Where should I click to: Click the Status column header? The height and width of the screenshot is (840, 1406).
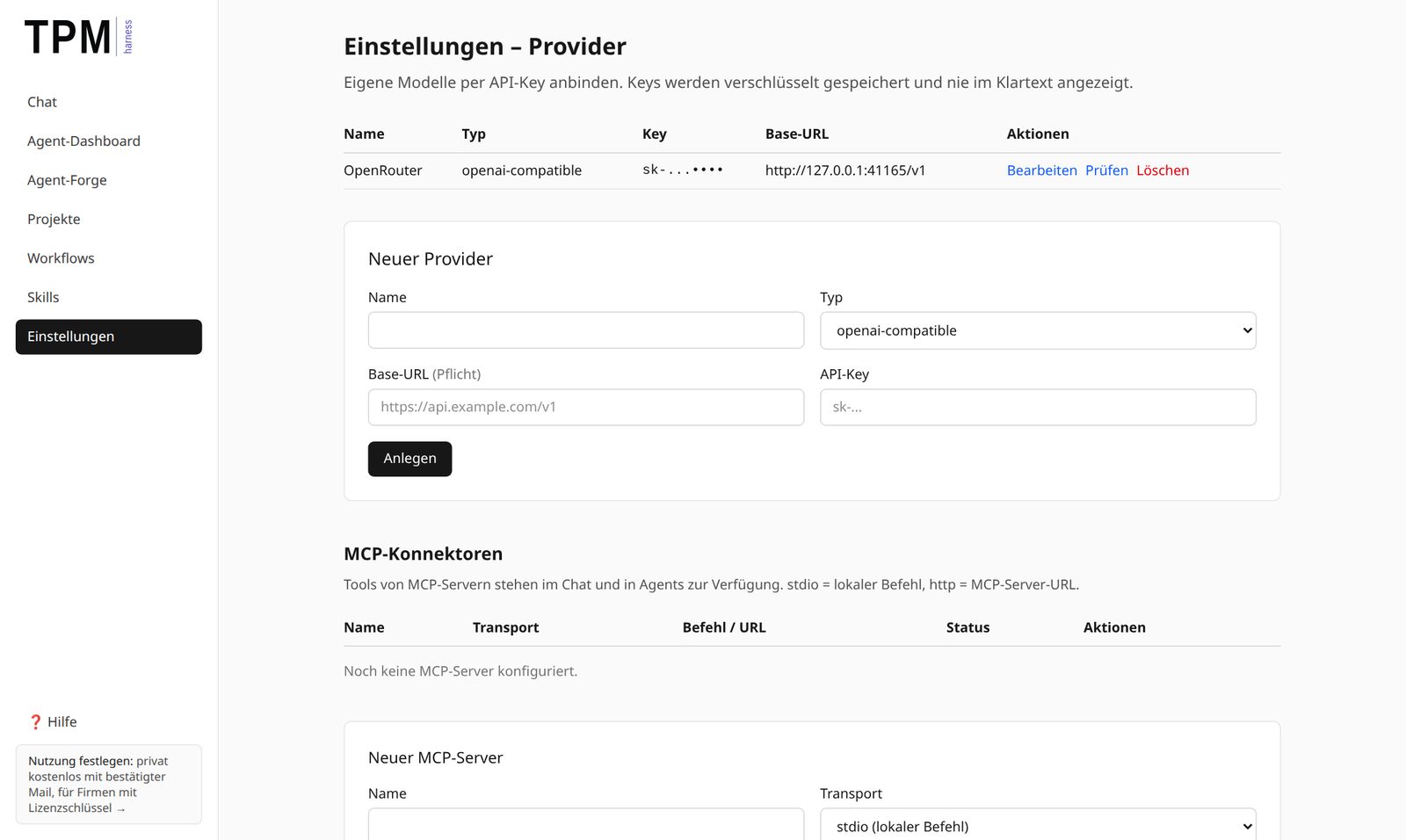[968, 627]
